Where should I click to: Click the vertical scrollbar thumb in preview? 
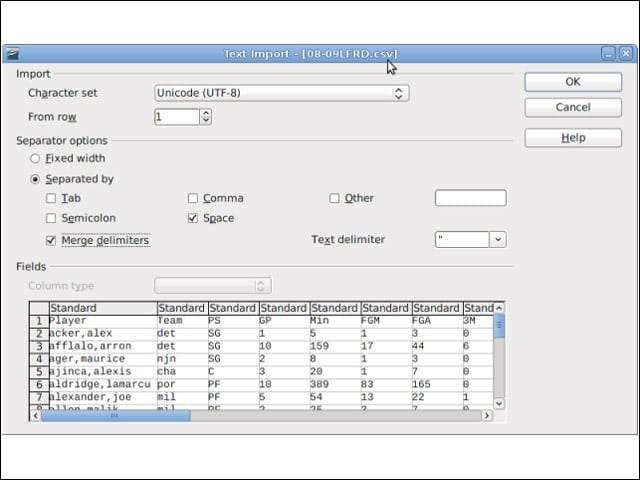pos(499,326)
